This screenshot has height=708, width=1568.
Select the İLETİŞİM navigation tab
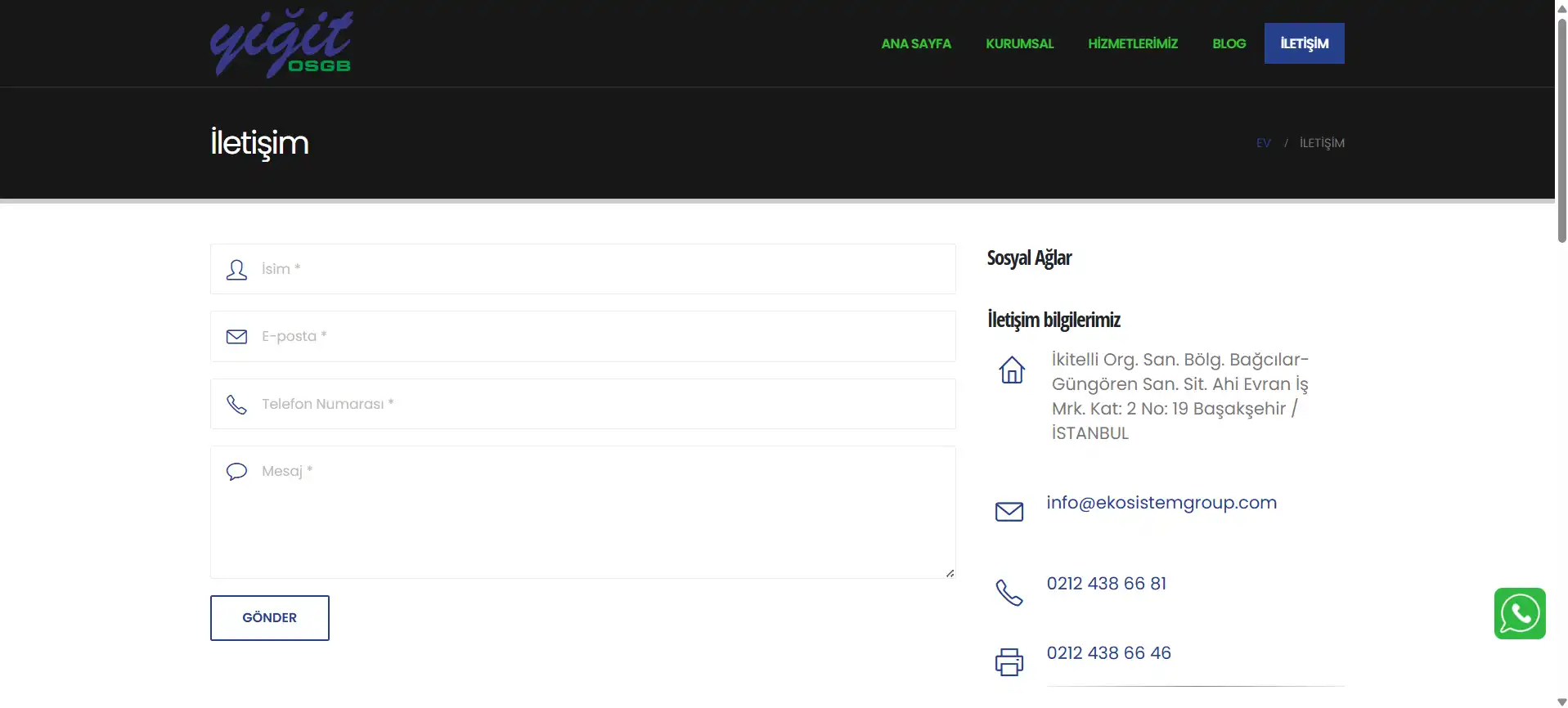coord(1305,43)
